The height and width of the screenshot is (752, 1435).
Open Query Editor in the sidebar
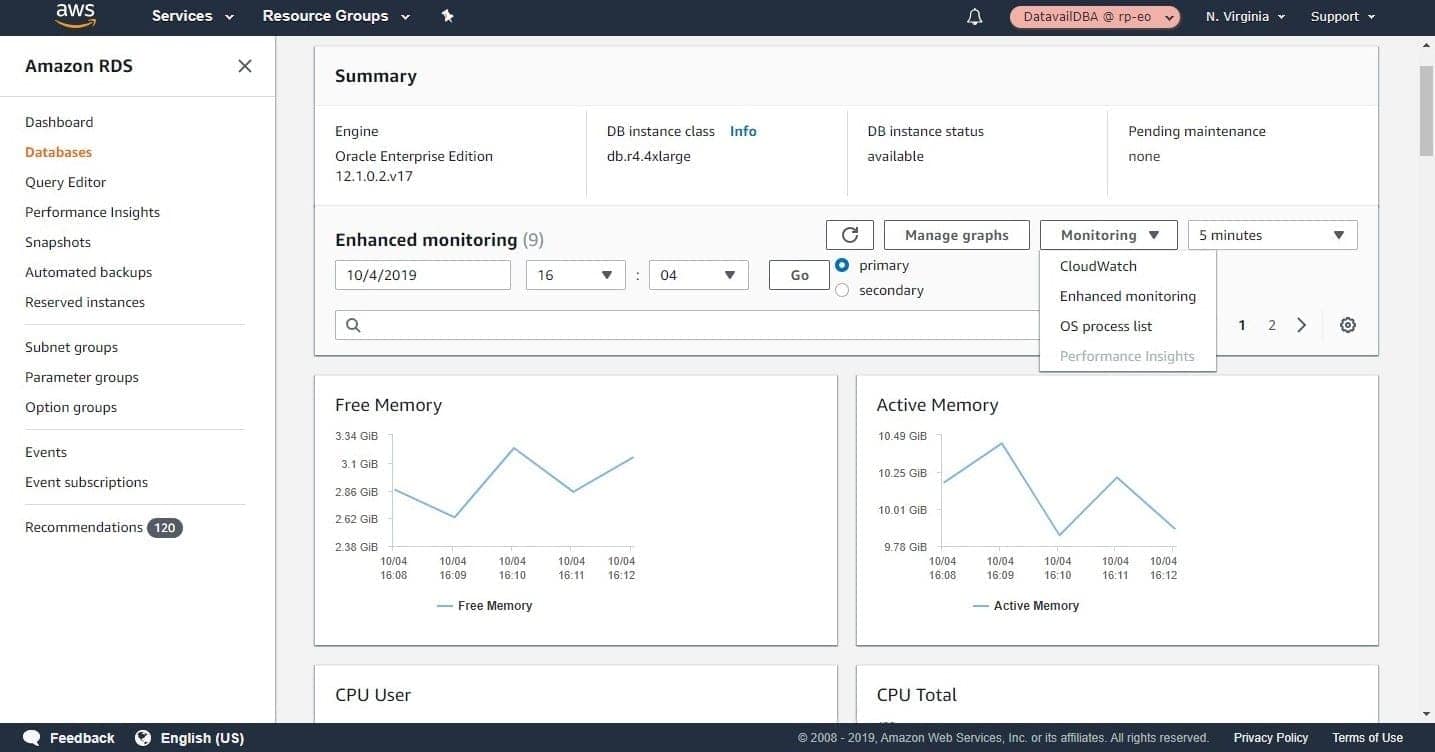pos(65,182)
